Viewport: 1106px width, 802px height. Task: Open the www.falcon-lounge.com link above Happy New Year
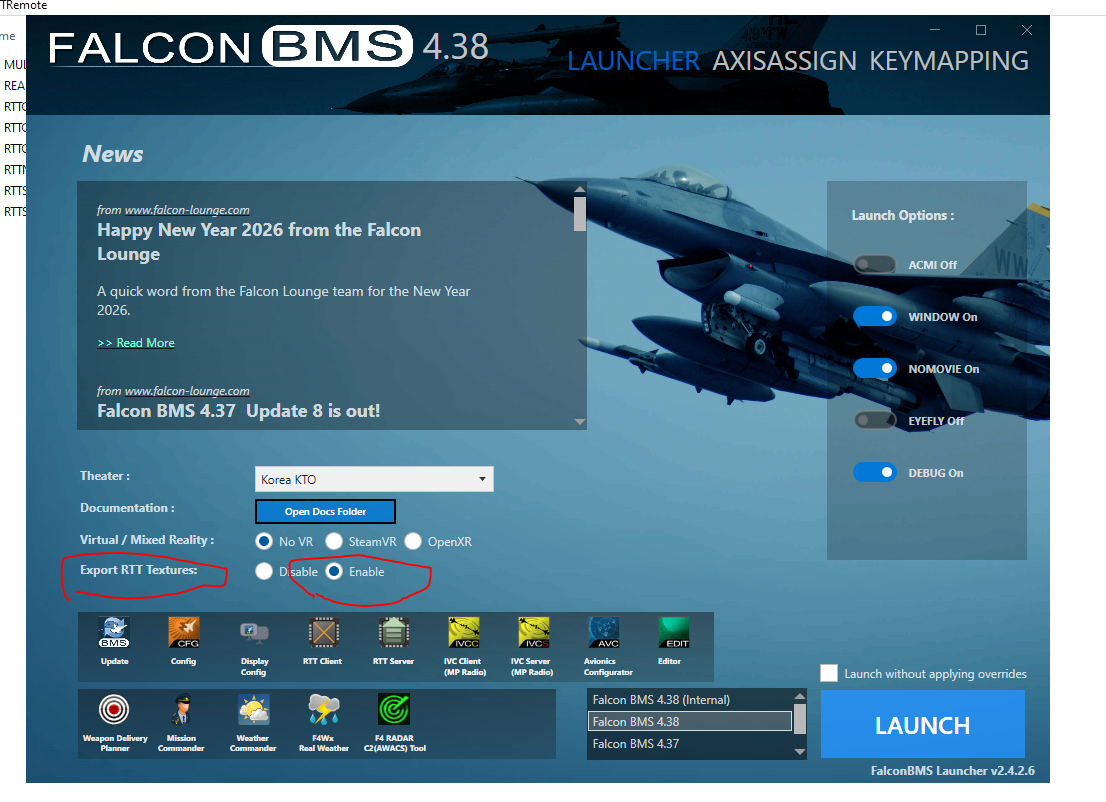click(x=187, y=210)
